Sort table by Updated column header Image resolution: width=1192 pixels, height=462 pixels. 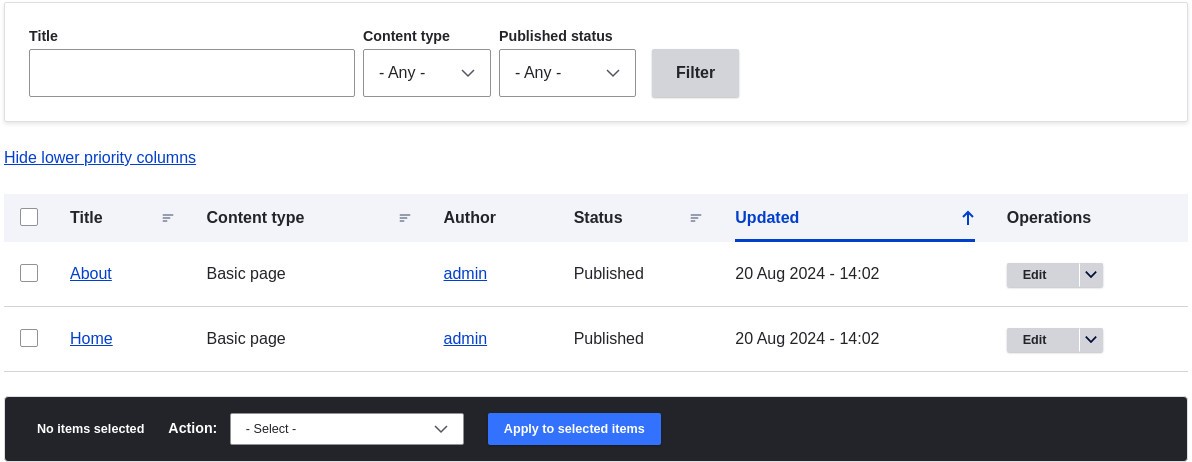coord(767,218)
